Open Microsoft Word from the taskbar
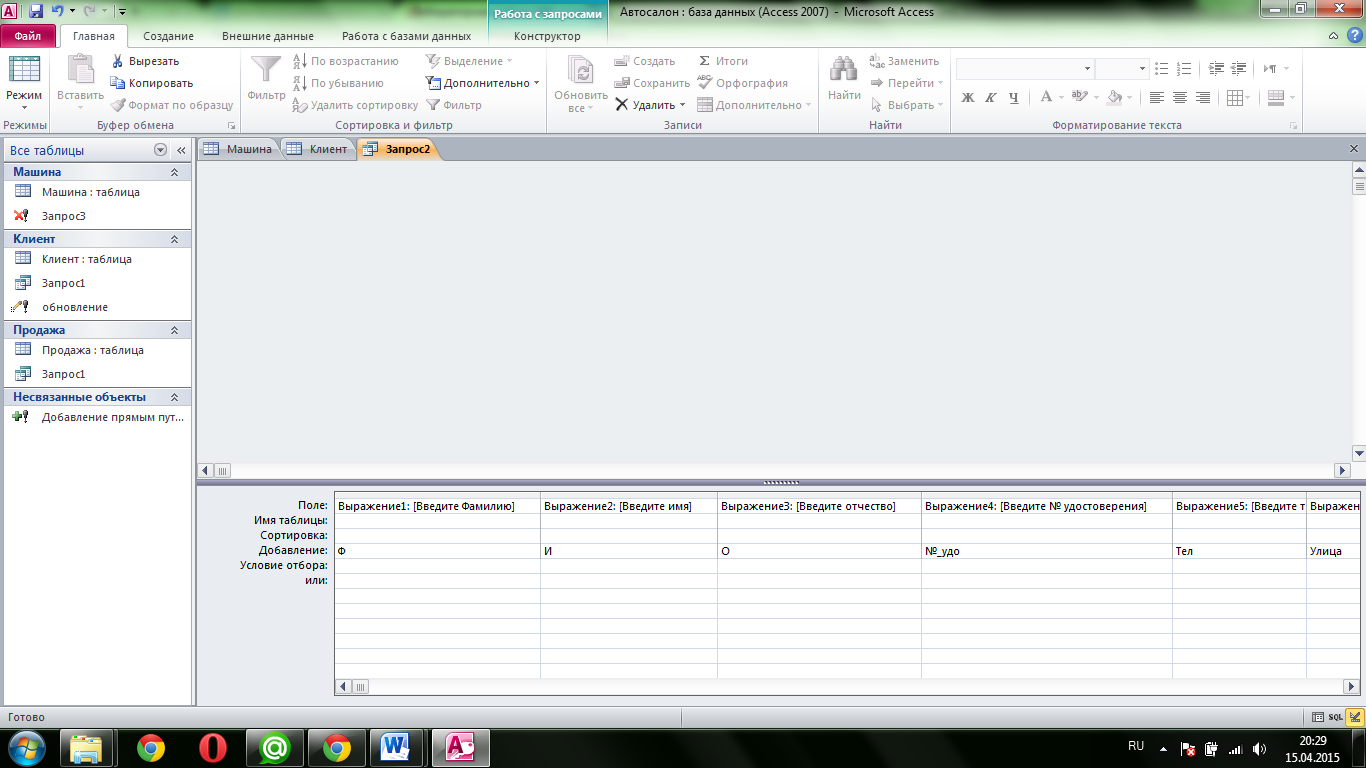This screenshot has width=1366, height=768. [x=397, y=747]
